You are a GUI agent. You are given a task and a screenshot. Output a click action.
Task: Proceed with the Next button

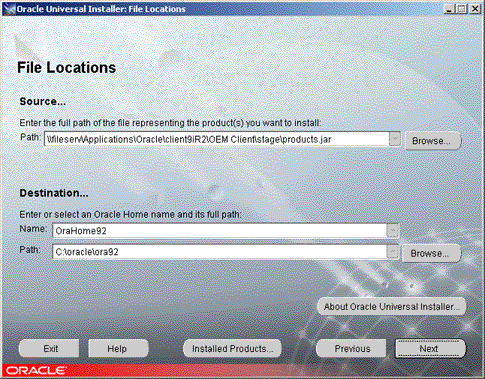(x=430, y=349)
